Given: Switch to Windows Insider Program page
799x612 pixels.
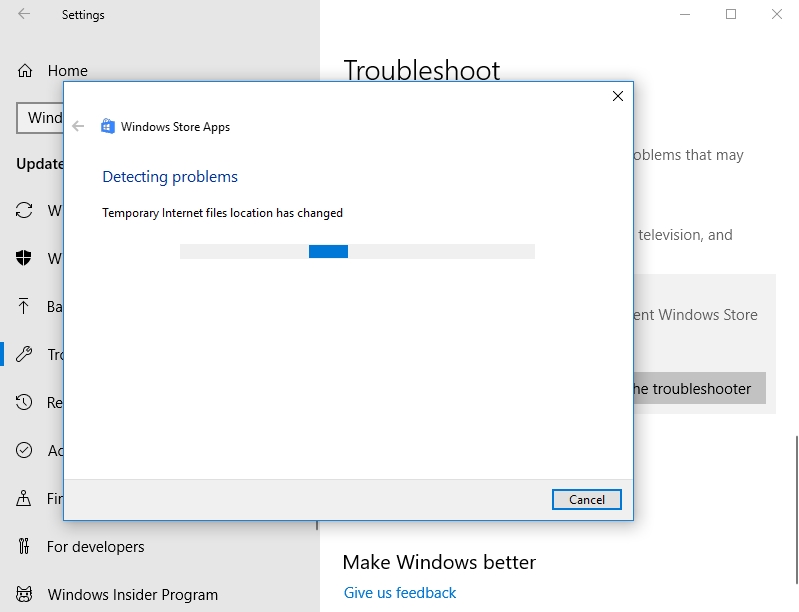Looking at the screenshot, I should [x=132, y=595].
